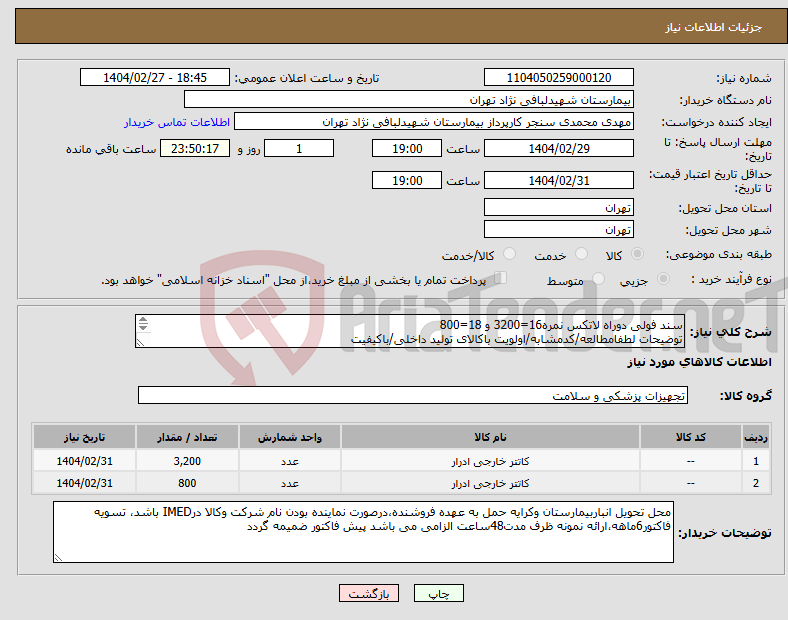Viewport: 788px width, 620px height.
Task: Select the خدمت radio button
Action: coord(581,254)
